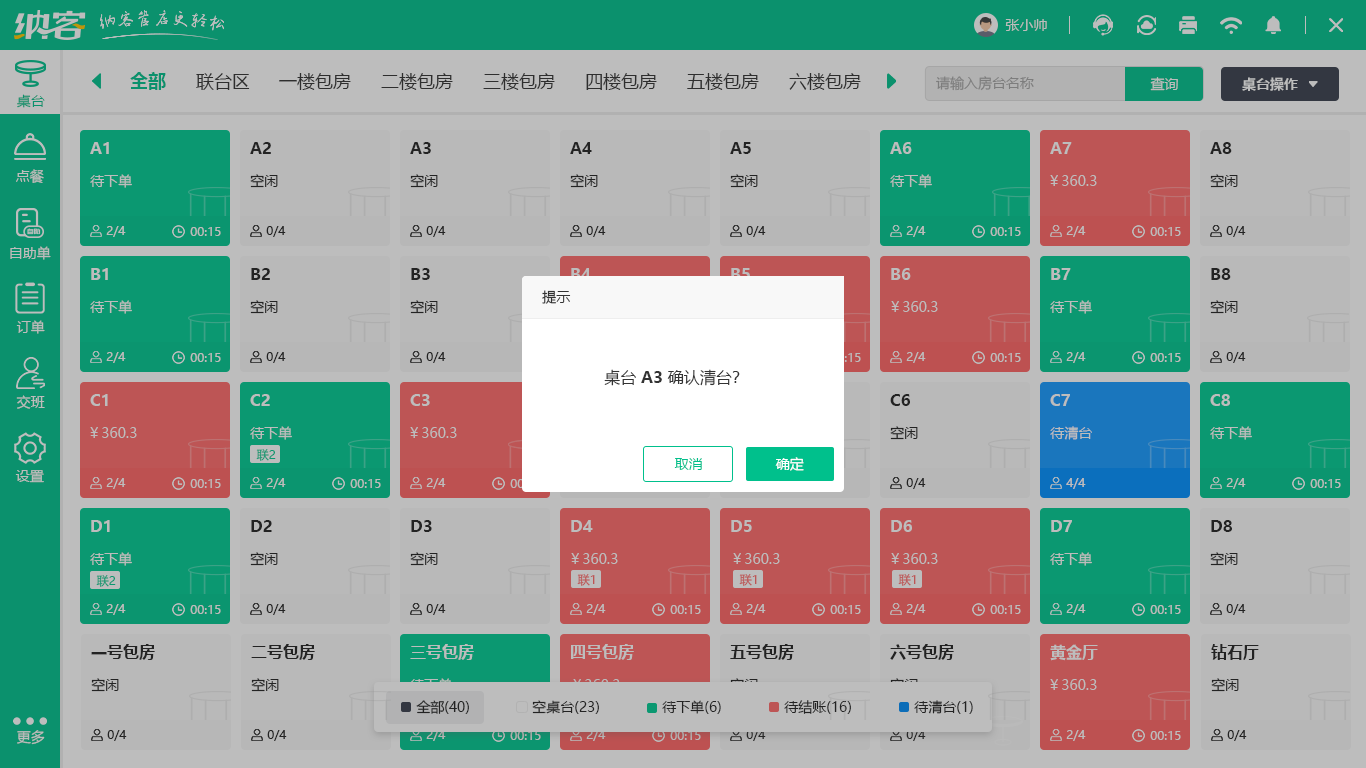1366x768 pixels.
Task: Open 设置 settings gear in sidebar
Action: coord(30,458)
